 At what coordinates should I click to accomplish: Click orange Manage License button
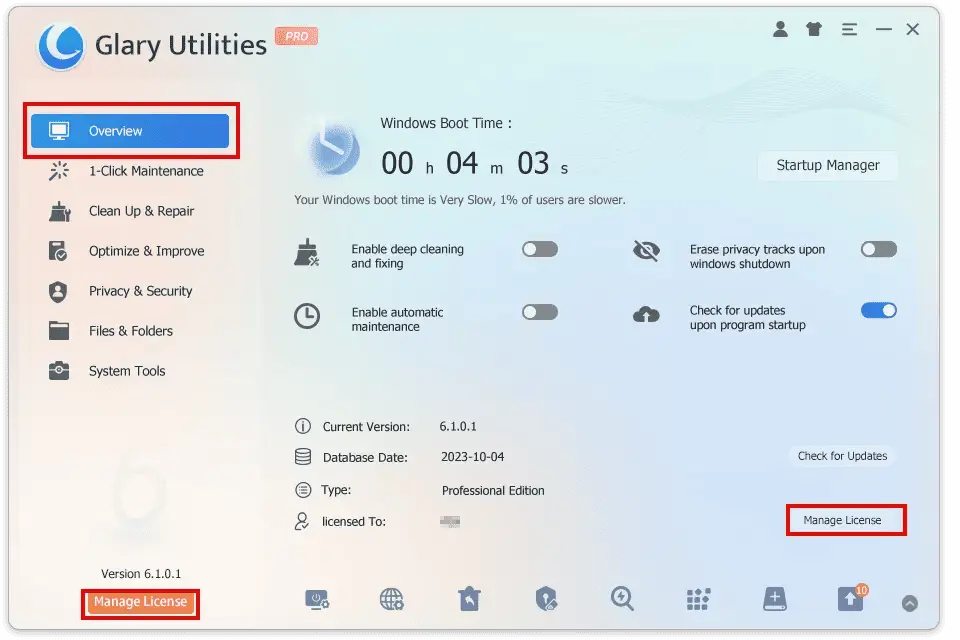tap(140, 601)
